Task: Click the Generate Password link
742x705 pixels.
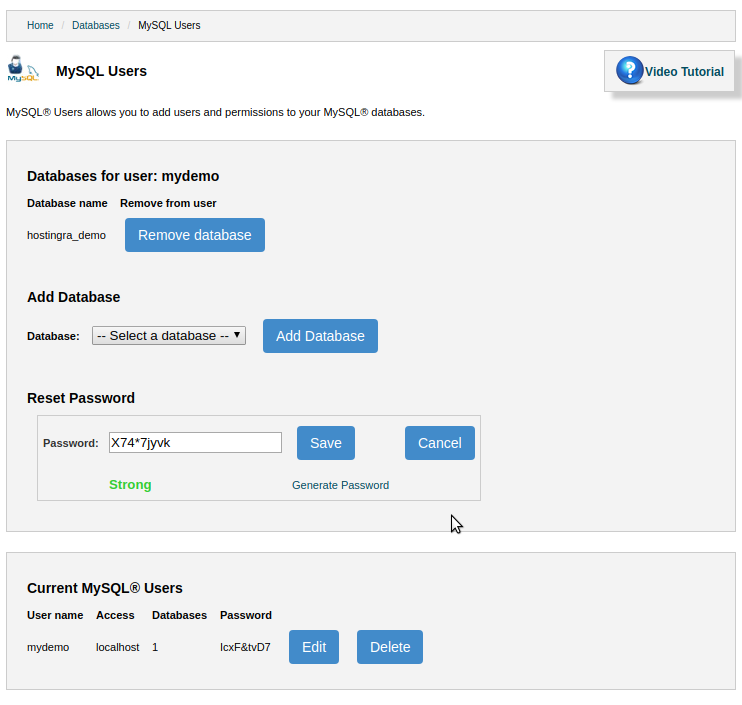Action: pos(340,485)
